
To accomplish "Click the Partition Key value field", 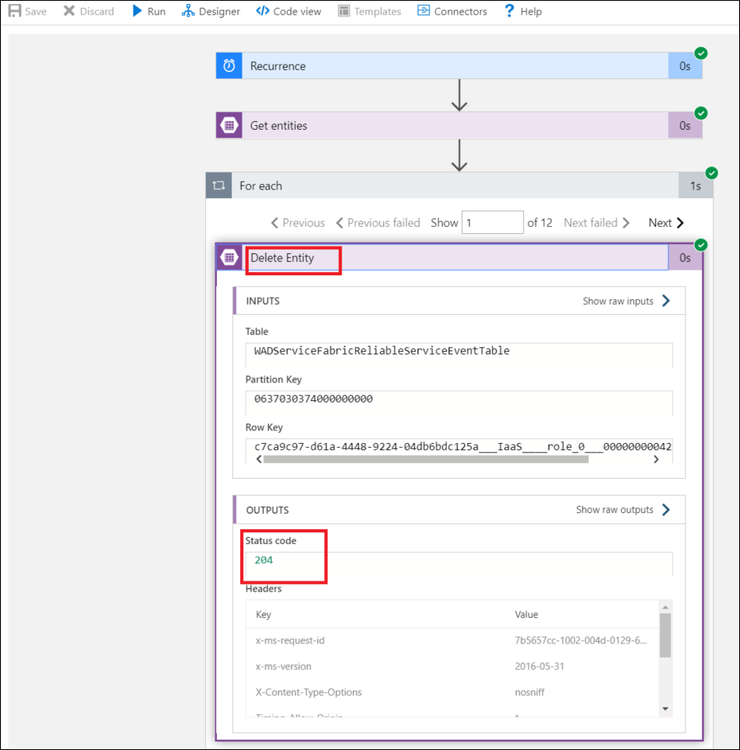I will click(x=459, y=402).
